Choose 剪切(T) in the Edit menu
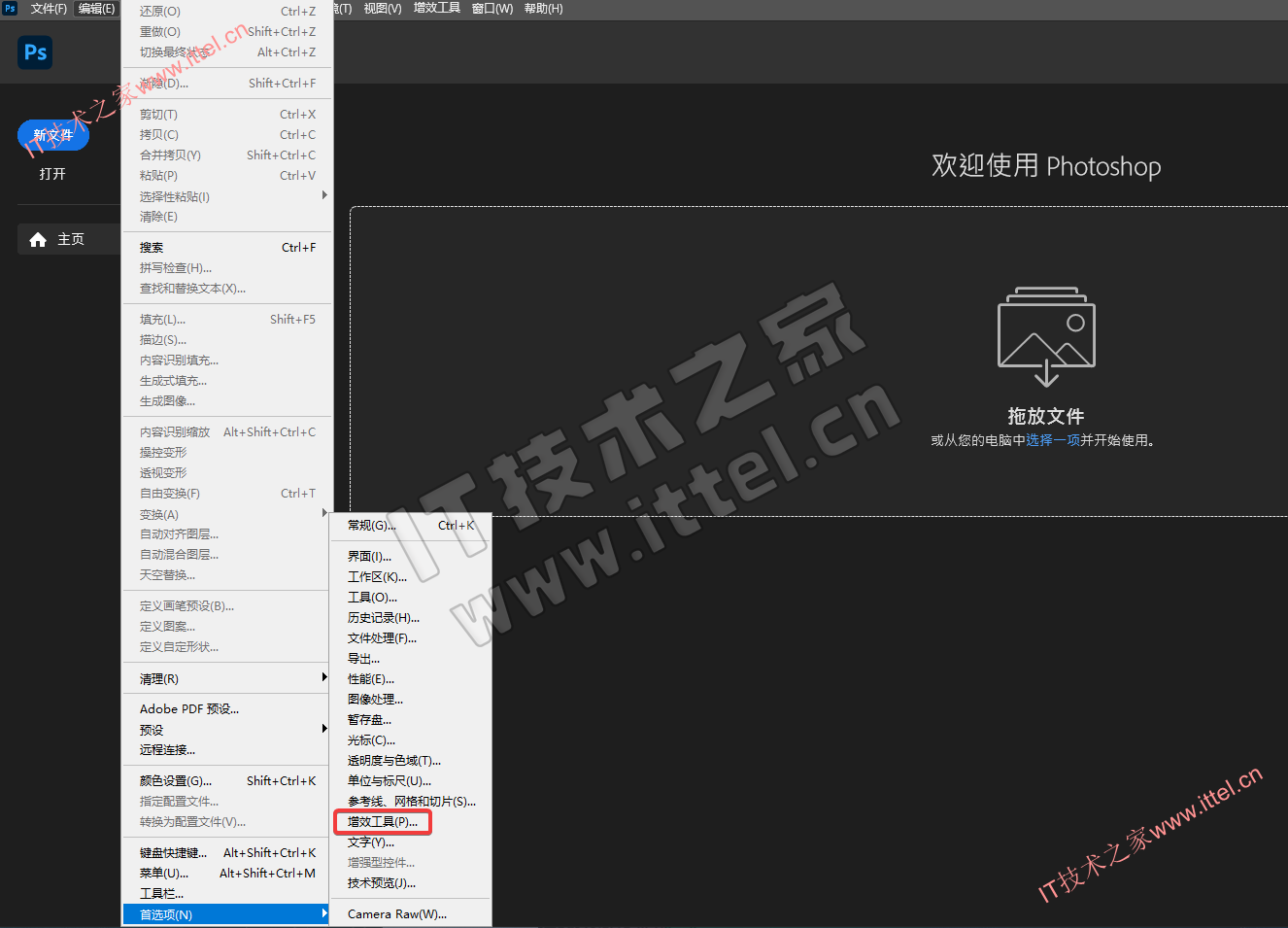 [227, 115]
